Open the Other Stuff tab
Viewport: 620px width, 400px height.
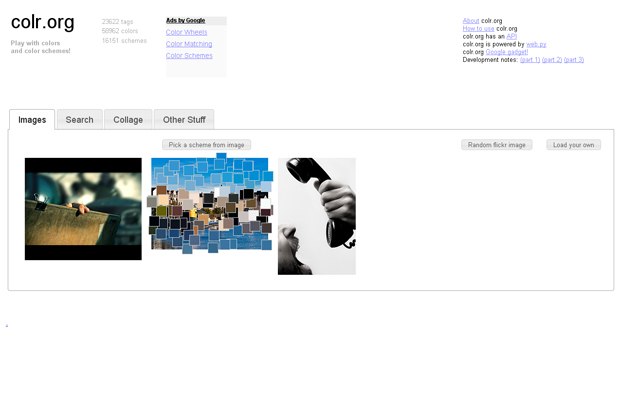click(184, 120)
